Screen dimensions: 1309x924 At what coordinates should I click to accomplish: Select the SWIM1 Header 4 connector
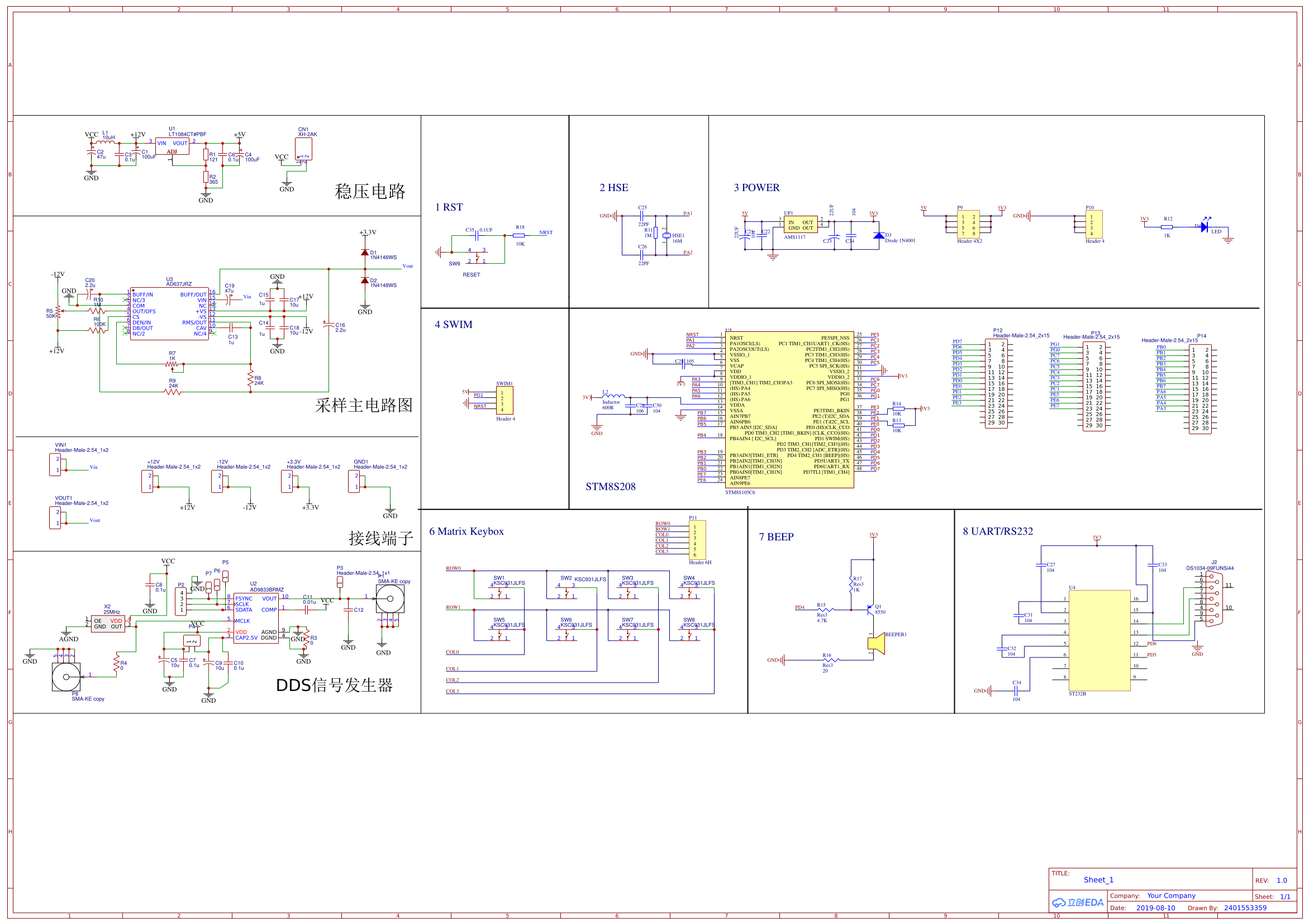click(505, 400)
